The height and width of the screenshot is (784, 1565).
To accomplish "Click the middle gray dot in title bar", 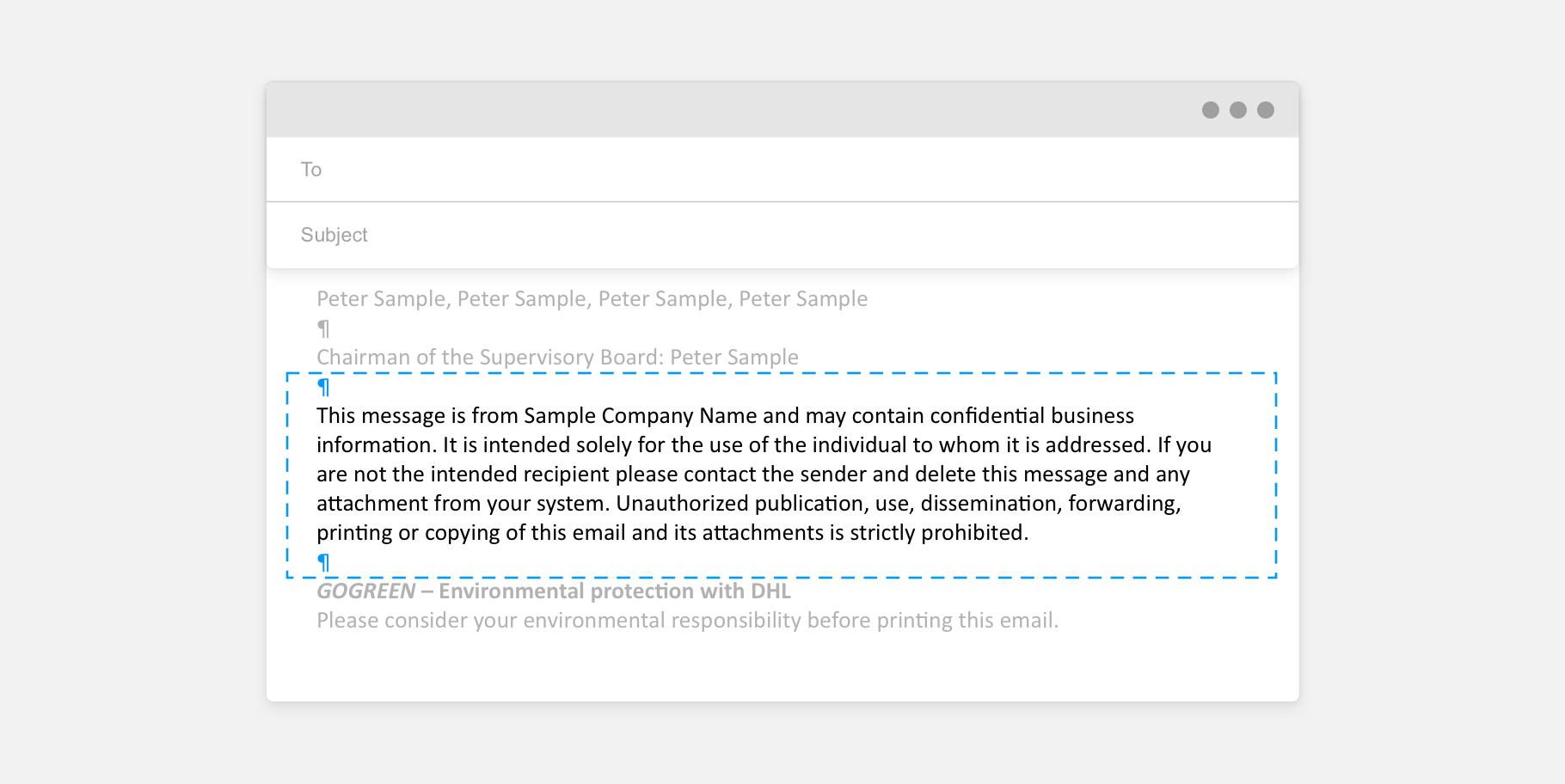I will coord(1237,110).
